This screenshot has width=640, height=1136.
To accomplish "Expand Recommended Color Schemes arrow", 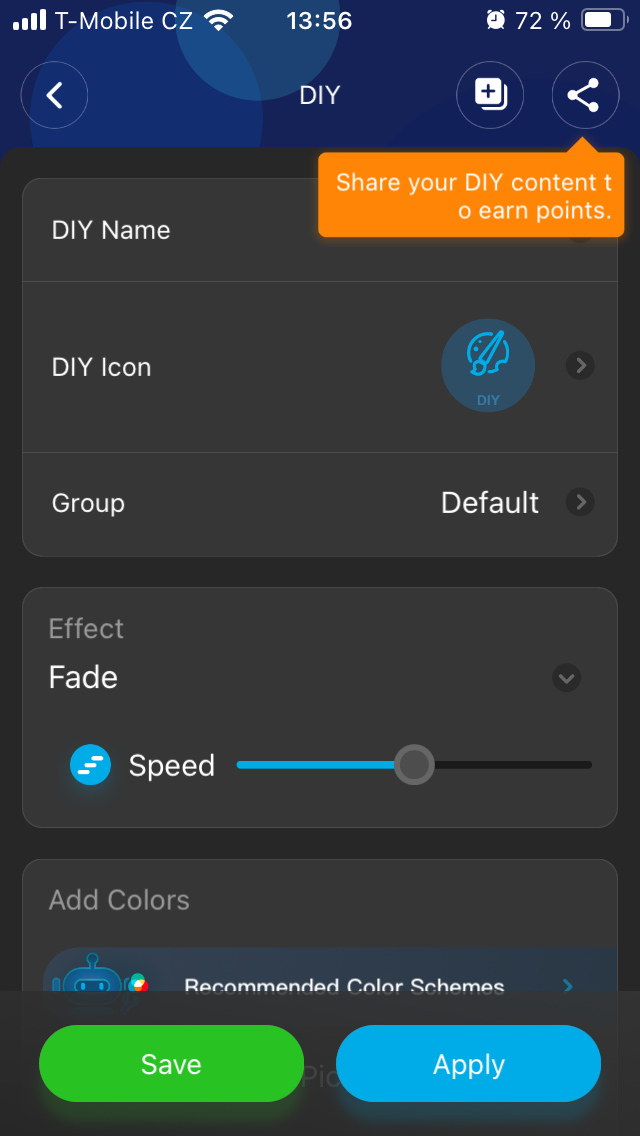I will pyautogui.click(x=568, y=986).
